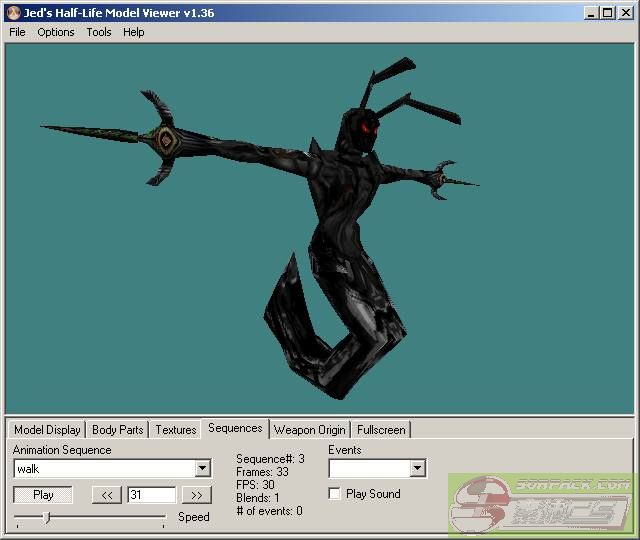Click the 'Frames: 33' text
This screenshot has width=640, height=540.
[262, 472]
